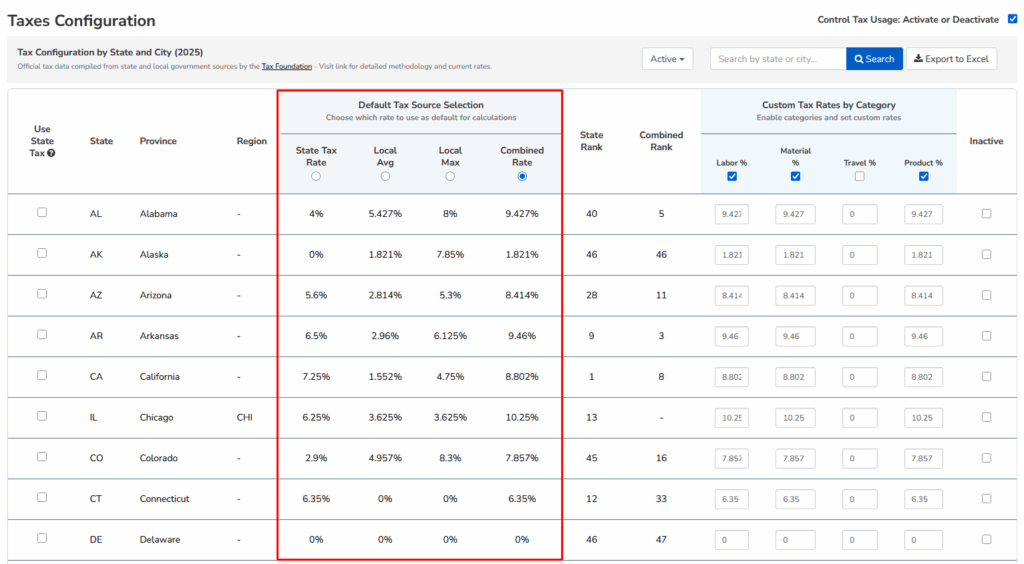Select Local Max radio button
The height and width of the screenshot is (564, 1024).
coord(450,176)
